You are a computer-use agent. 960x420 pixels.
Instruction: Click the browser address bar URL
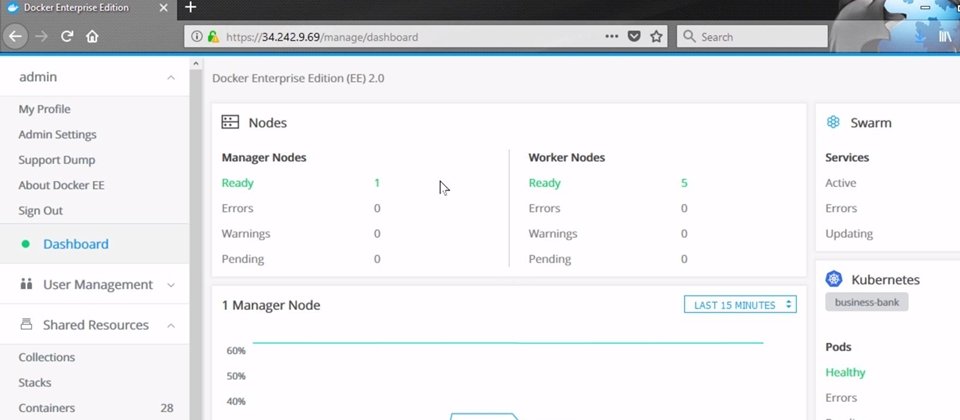tap(322, 37)
